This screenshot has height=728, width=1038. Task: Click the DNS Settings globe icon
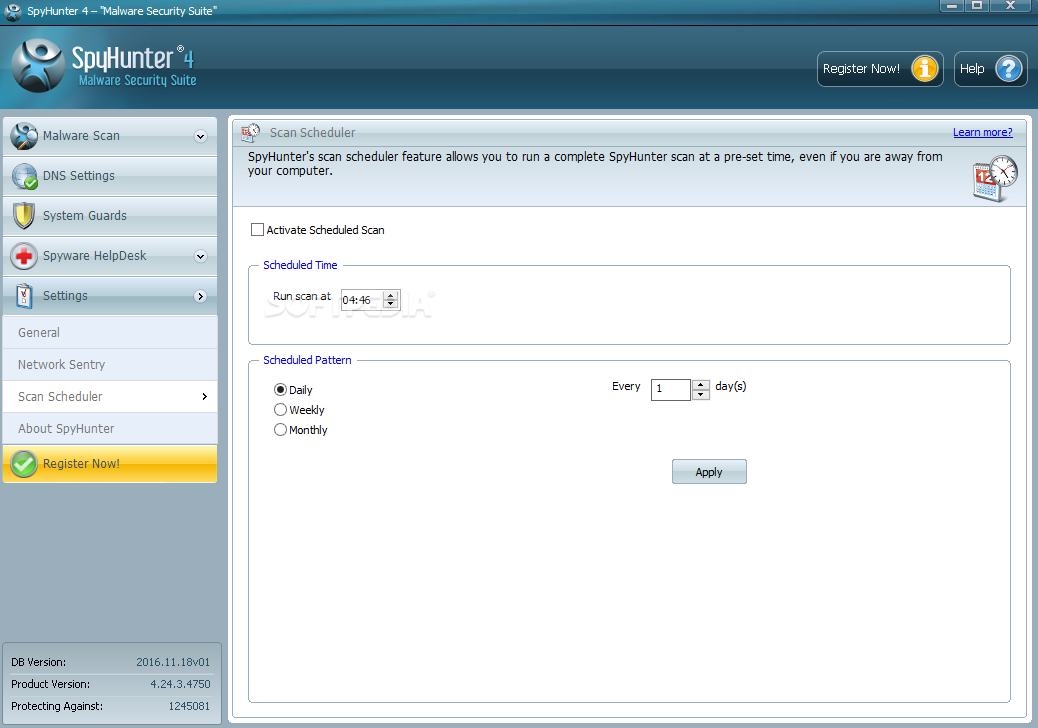pos(24,176)
